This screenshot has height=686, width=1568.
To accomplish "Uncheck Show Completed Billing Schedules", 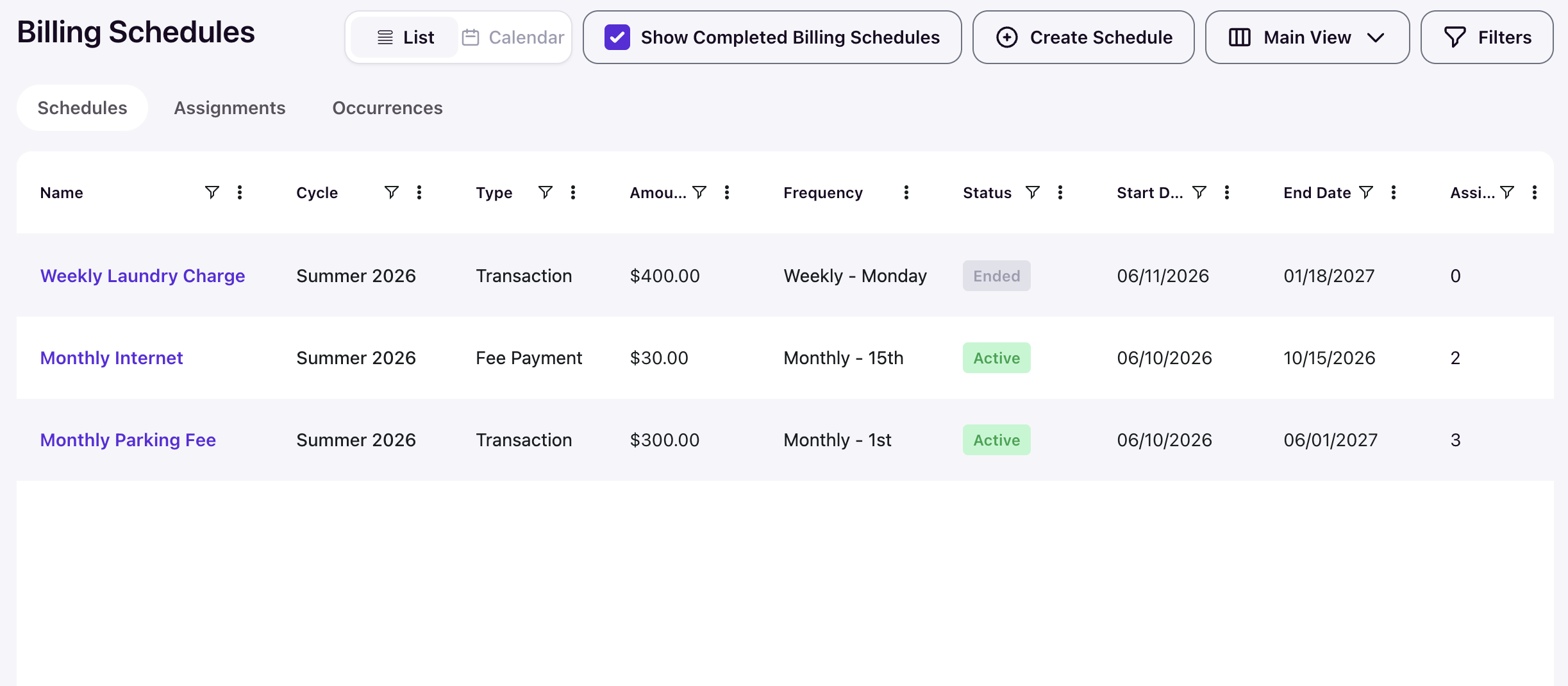I will click(617, 37).
